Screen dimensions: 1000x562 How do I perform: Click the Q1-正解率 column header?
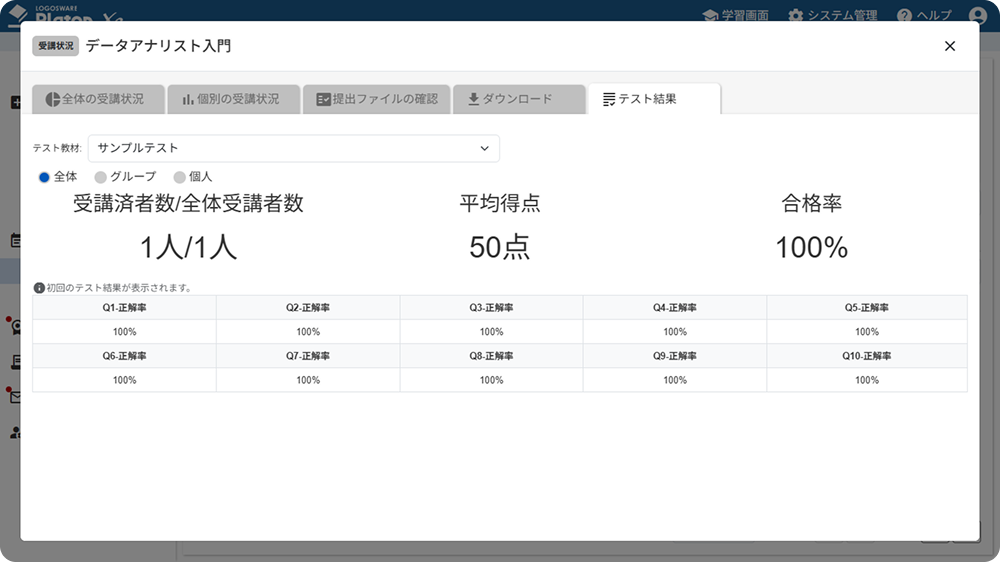pyautogui.click(x=124, y=308)
